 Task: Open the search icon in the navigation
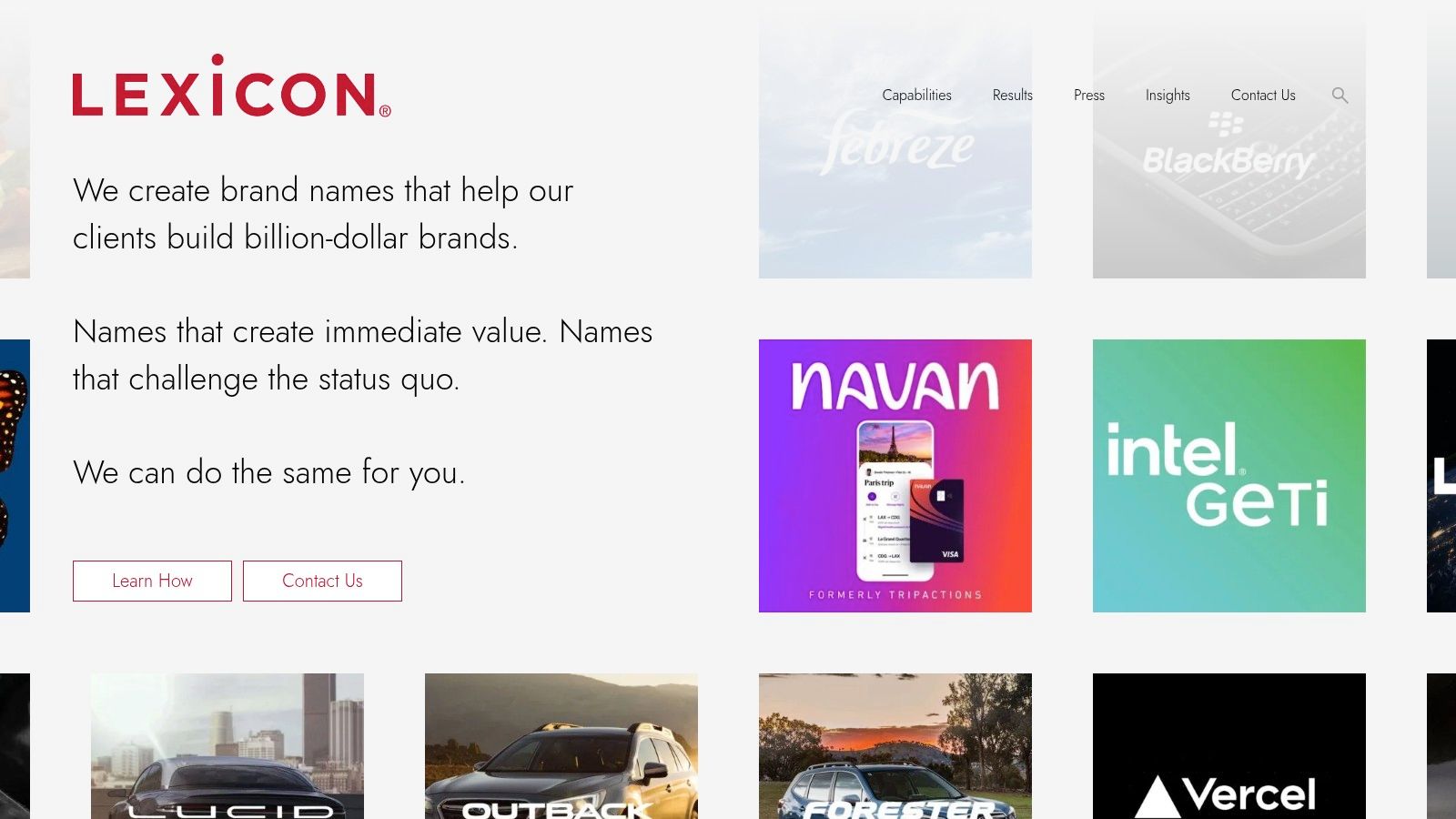(1340, 95)
